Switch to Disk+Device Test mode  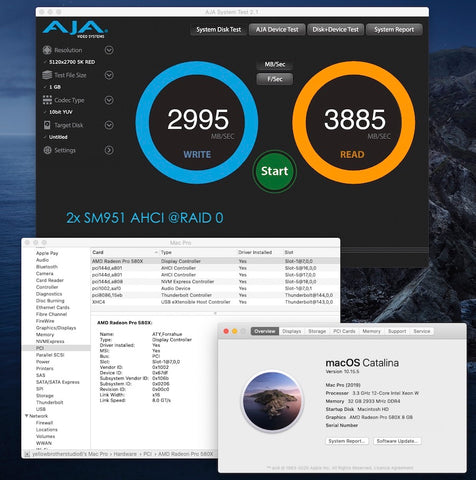click(336, 30)
